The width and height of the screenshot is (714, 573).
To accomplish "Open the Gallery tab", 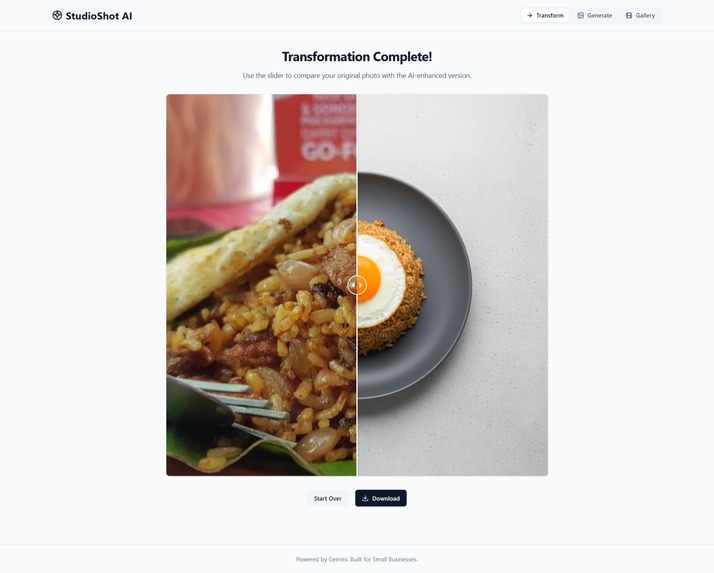I will (640, 15).
